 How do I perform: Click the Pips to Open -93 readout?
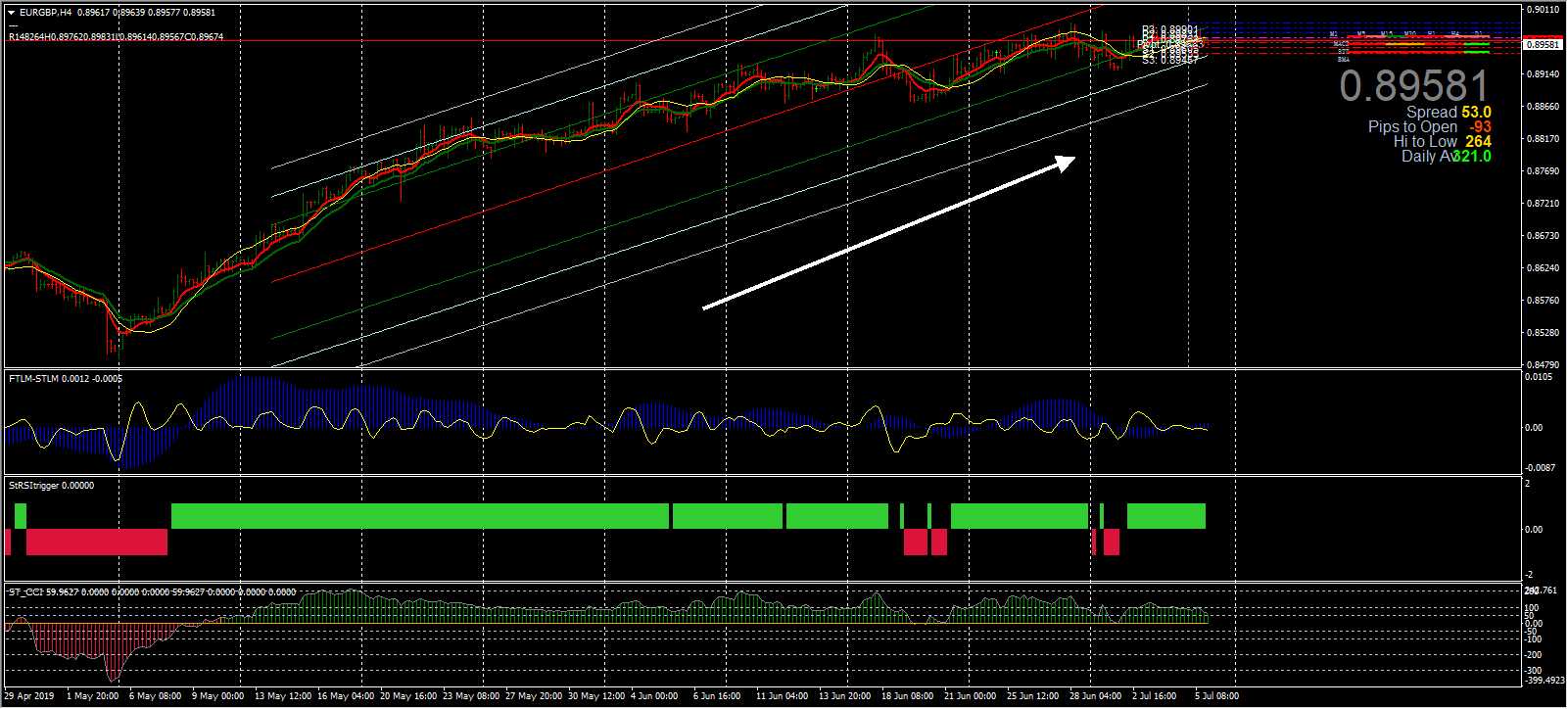click(1430, 127)
